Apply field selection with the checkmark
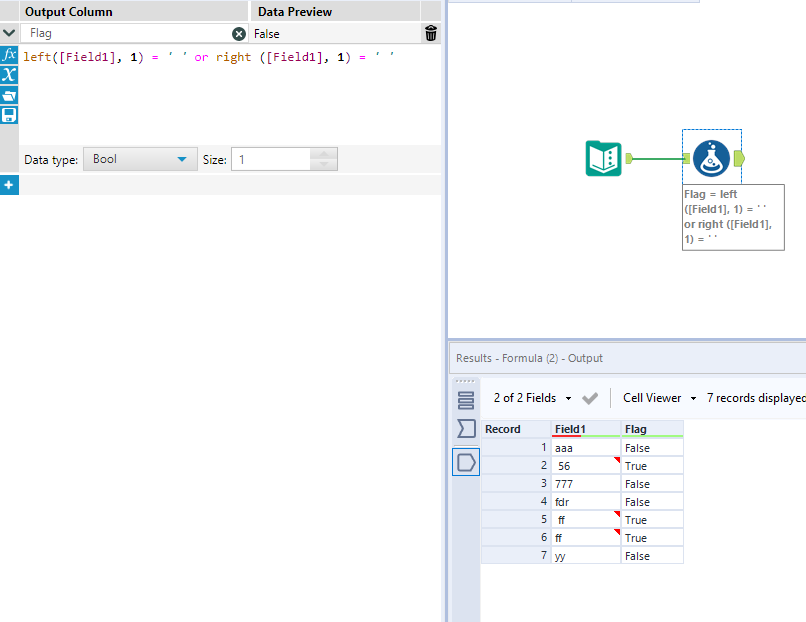Screen dimensions: 806x622 590,397
